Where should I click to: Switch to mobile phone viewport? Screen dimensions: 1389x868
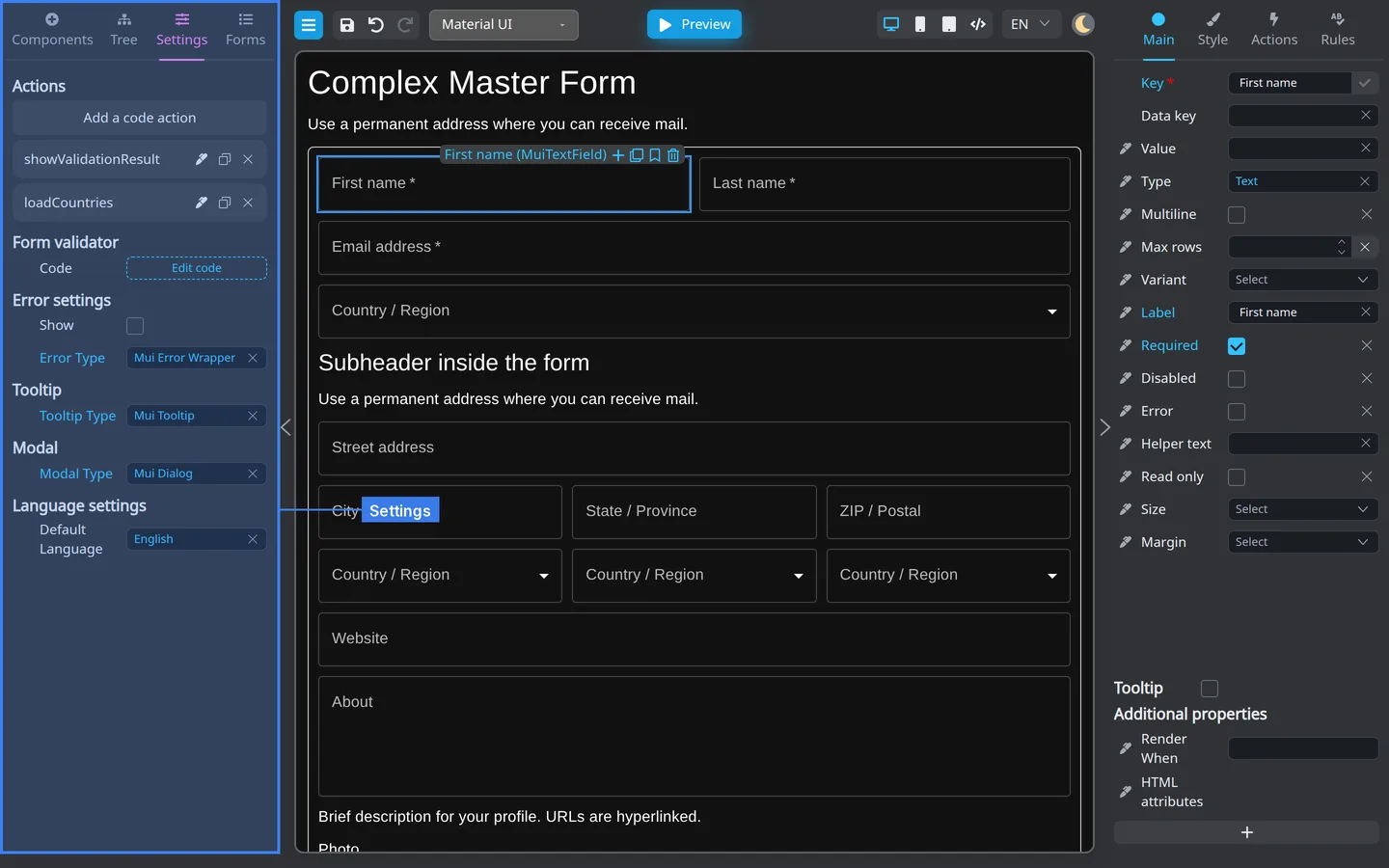(920, 24)
